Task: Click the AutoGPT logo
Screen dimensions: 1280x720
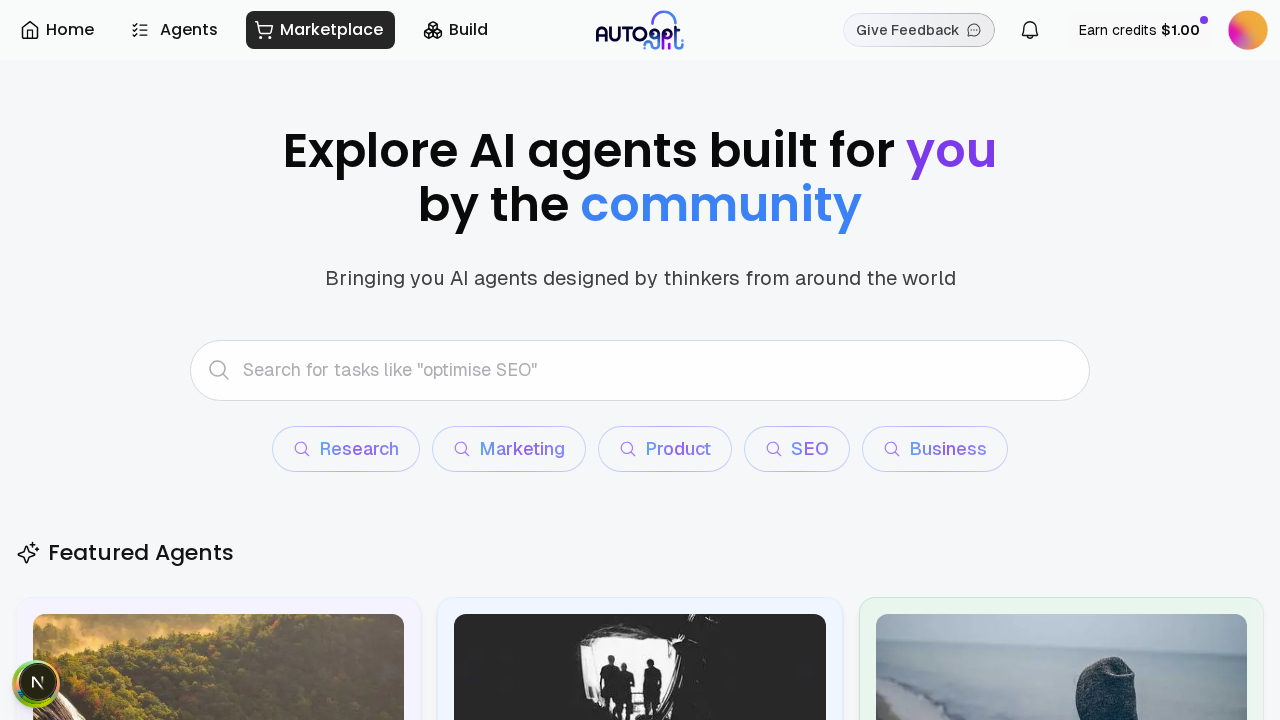Action: tap(640, 30)
